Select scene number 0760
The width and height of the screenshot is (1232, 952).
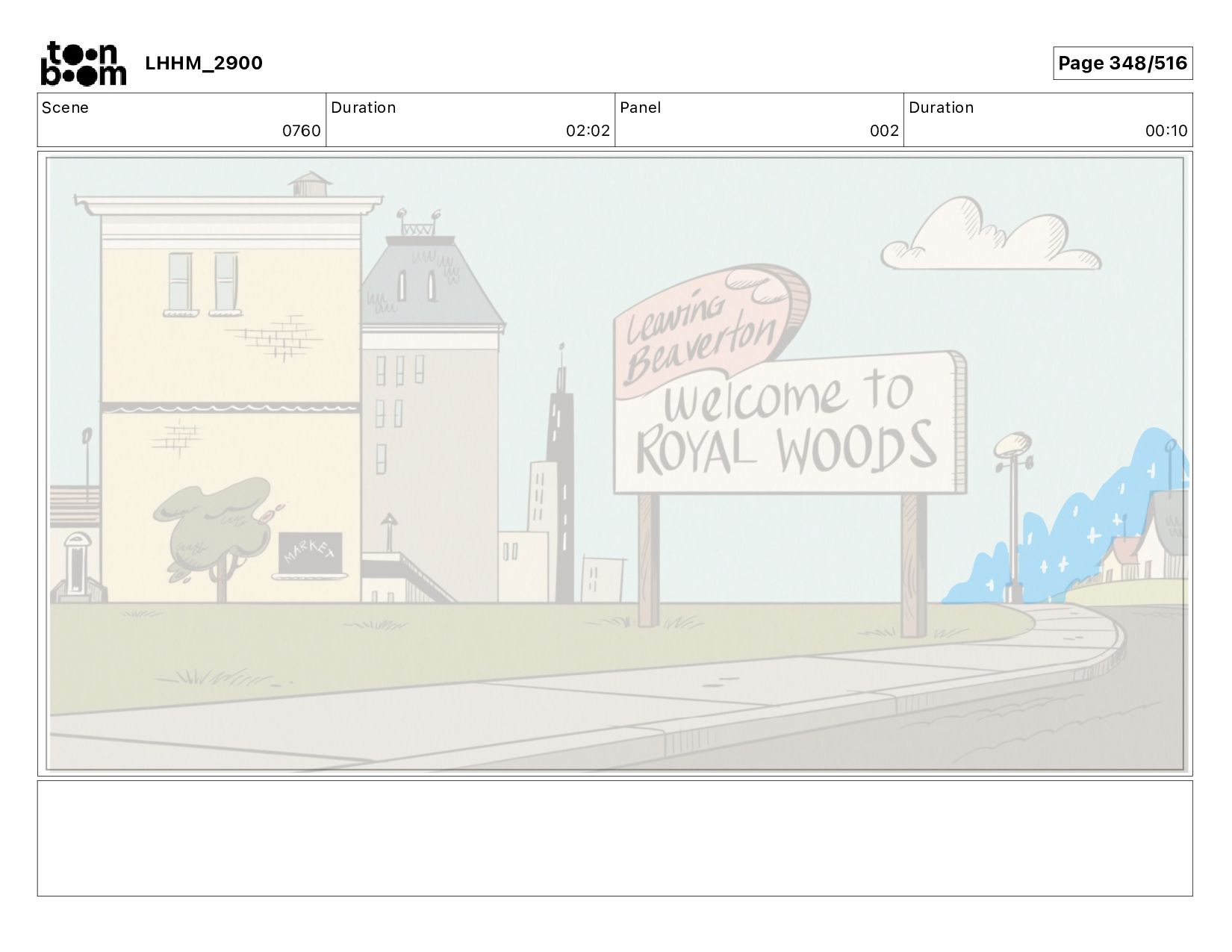(301, 131)
